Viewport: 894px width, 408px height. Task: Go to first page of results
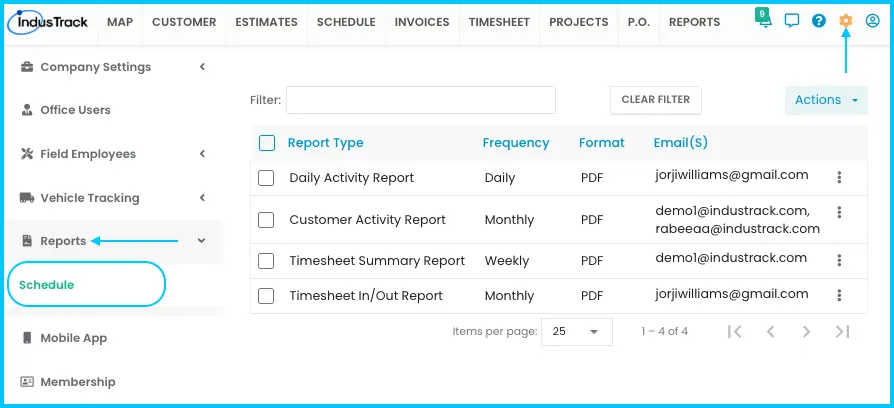[x=735, y=332]
